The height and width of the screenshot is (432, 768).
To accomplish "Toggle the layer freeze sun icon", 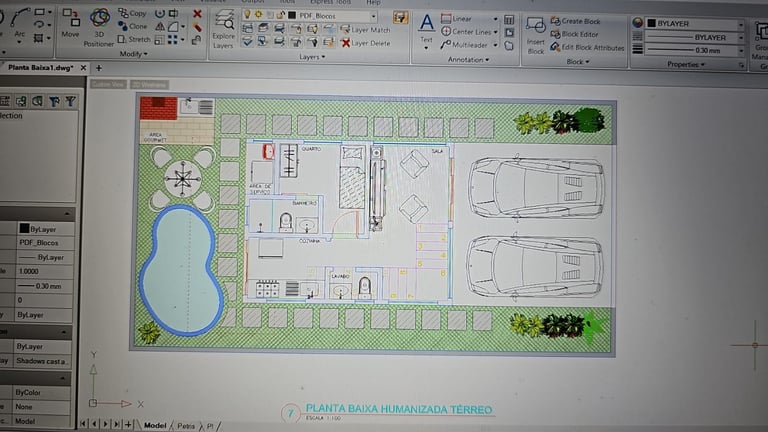I will [258, 15].
